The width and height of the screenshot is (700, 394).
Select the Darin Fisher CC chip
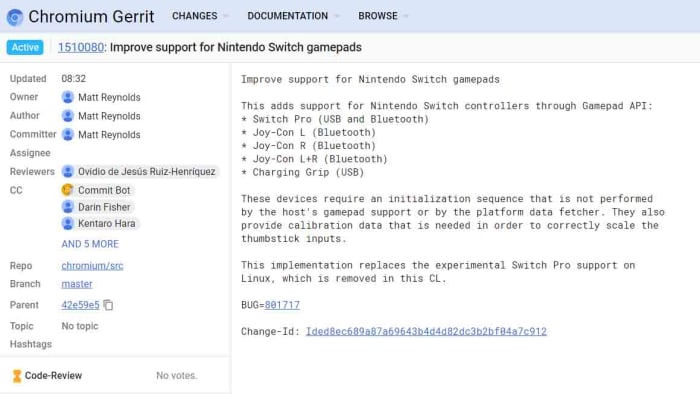(x=97, y=207)
